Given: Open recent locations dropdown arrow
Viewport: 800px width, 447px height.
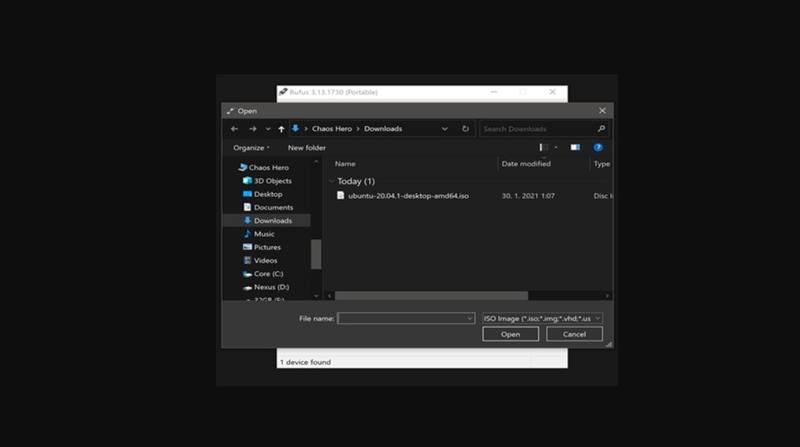Looking at the screenshot, I should (x=268, y=129).
